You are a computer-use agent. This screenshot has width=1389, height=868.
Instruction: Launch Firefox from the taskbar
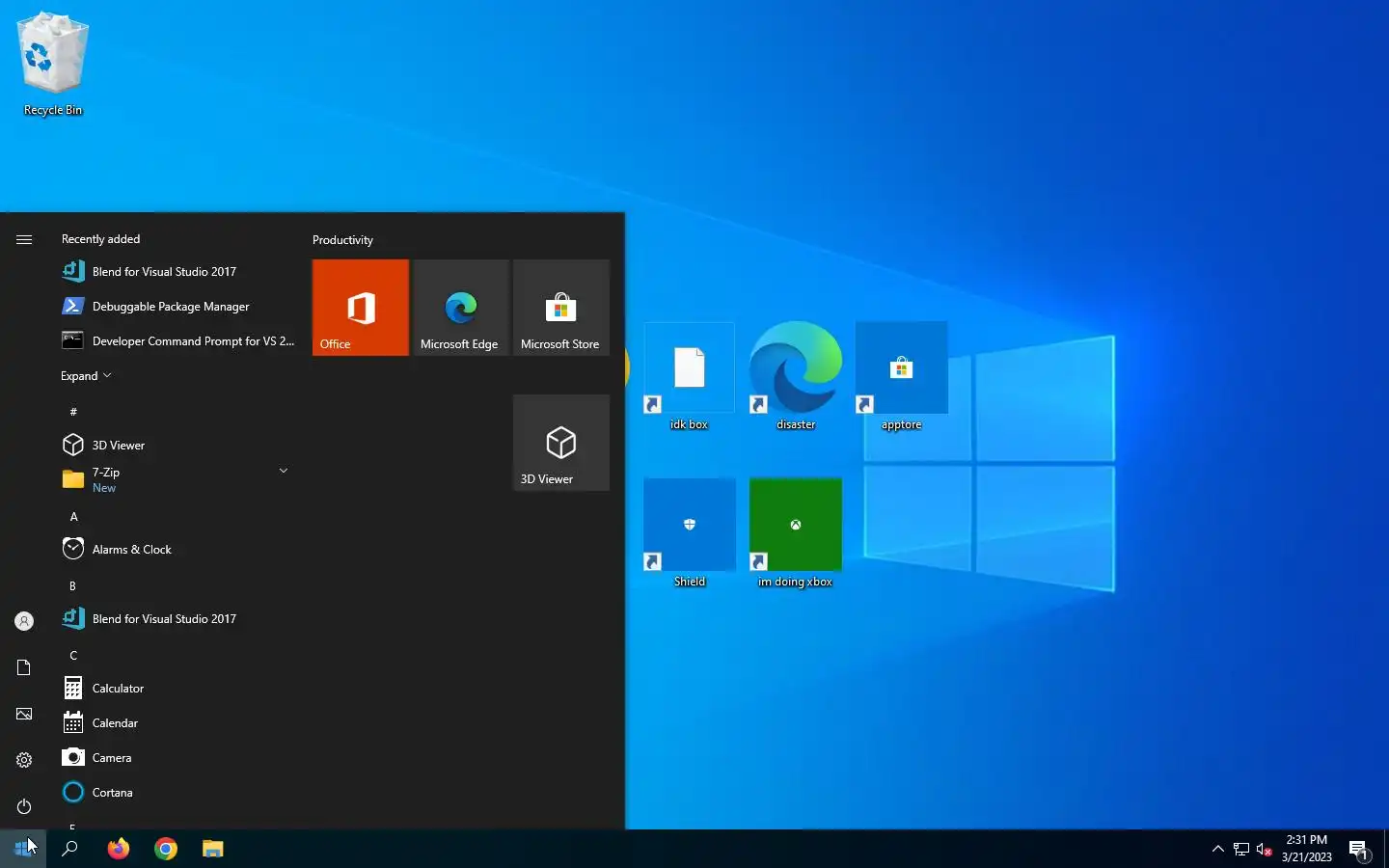pyautogui.click(x=119, y=849)
